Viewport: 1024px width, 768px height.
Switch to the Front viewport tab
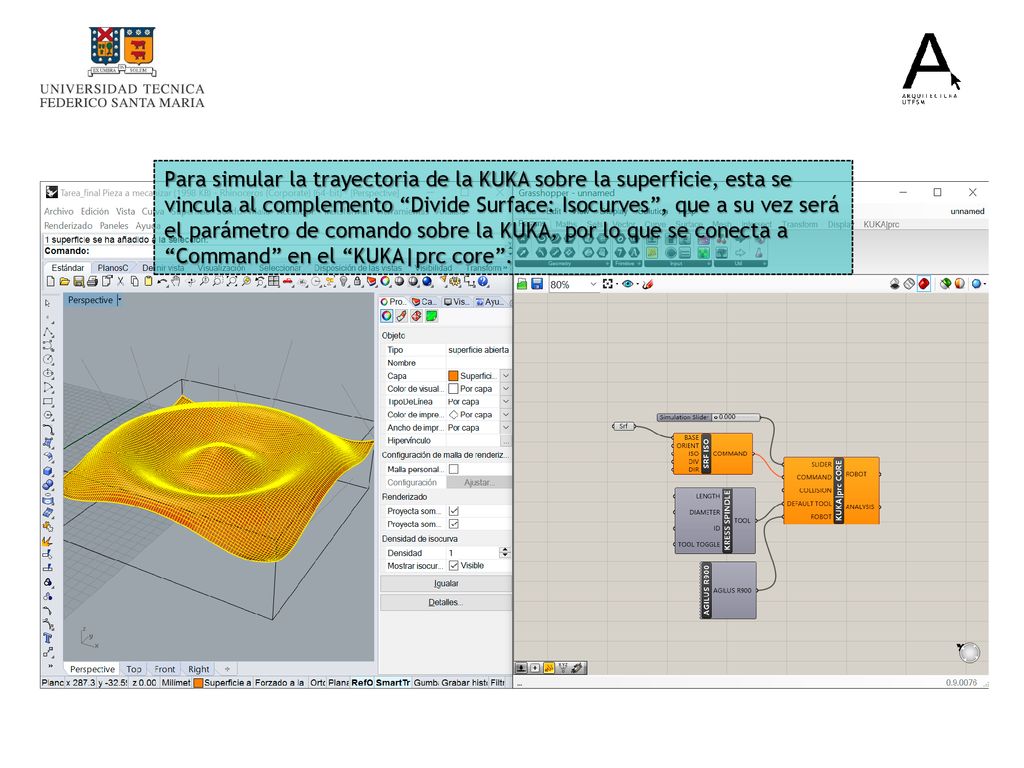point(165,669)
